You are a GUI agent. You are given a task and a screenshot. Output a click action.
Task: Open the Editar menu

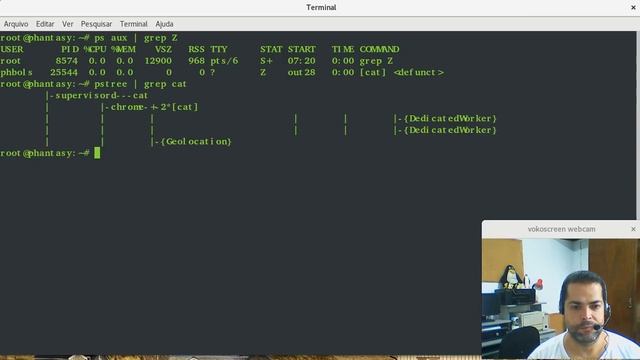[x=45, y=24]
